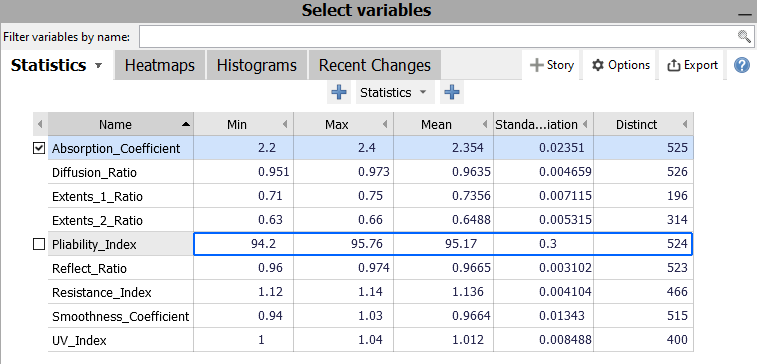
Task: Expand the Statistics view dropdown arrow
Action: pyautogui.click(x=98, y=66)
